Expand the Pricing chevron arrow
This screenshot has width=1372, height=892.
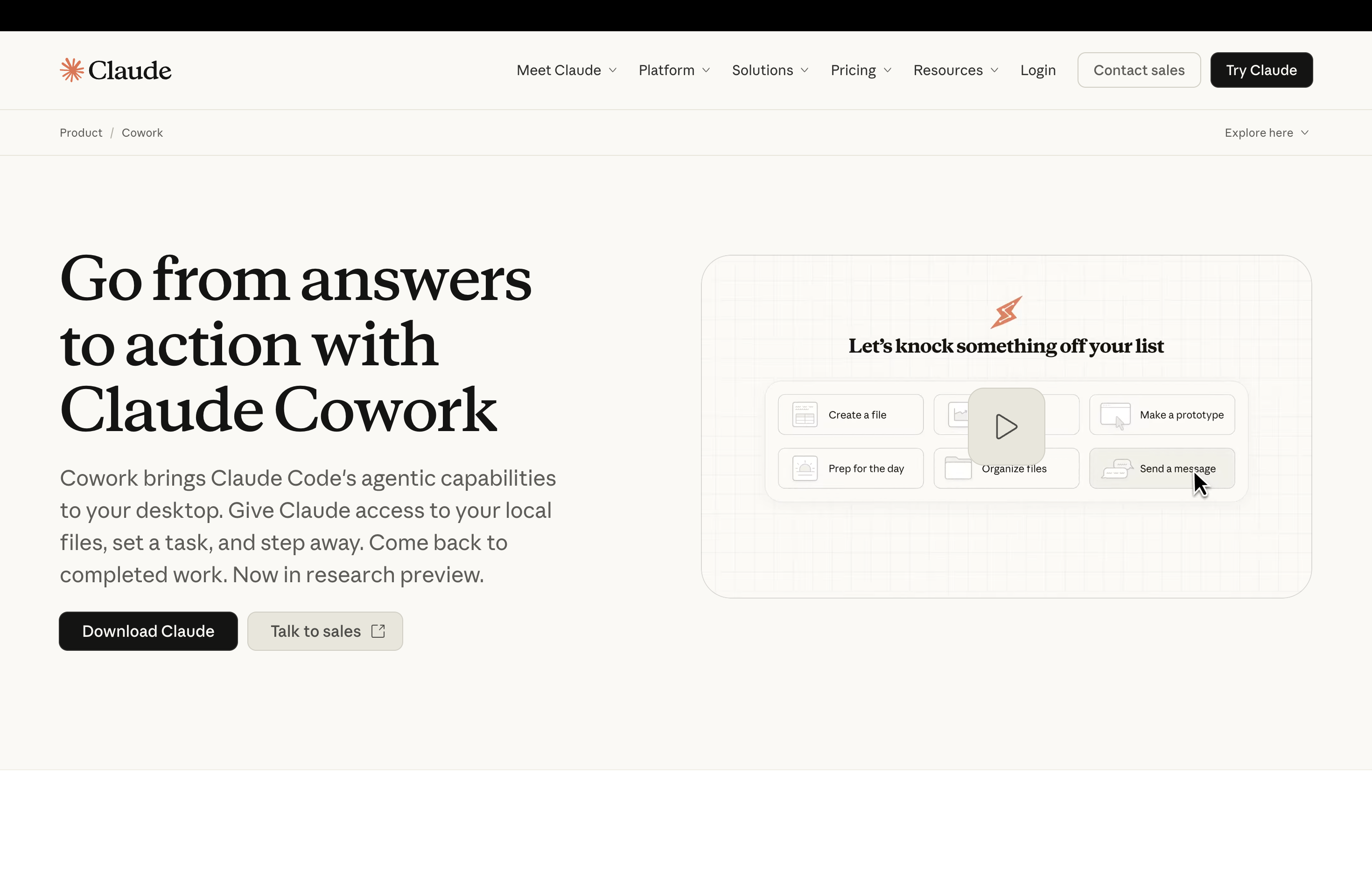coord(888,70)
